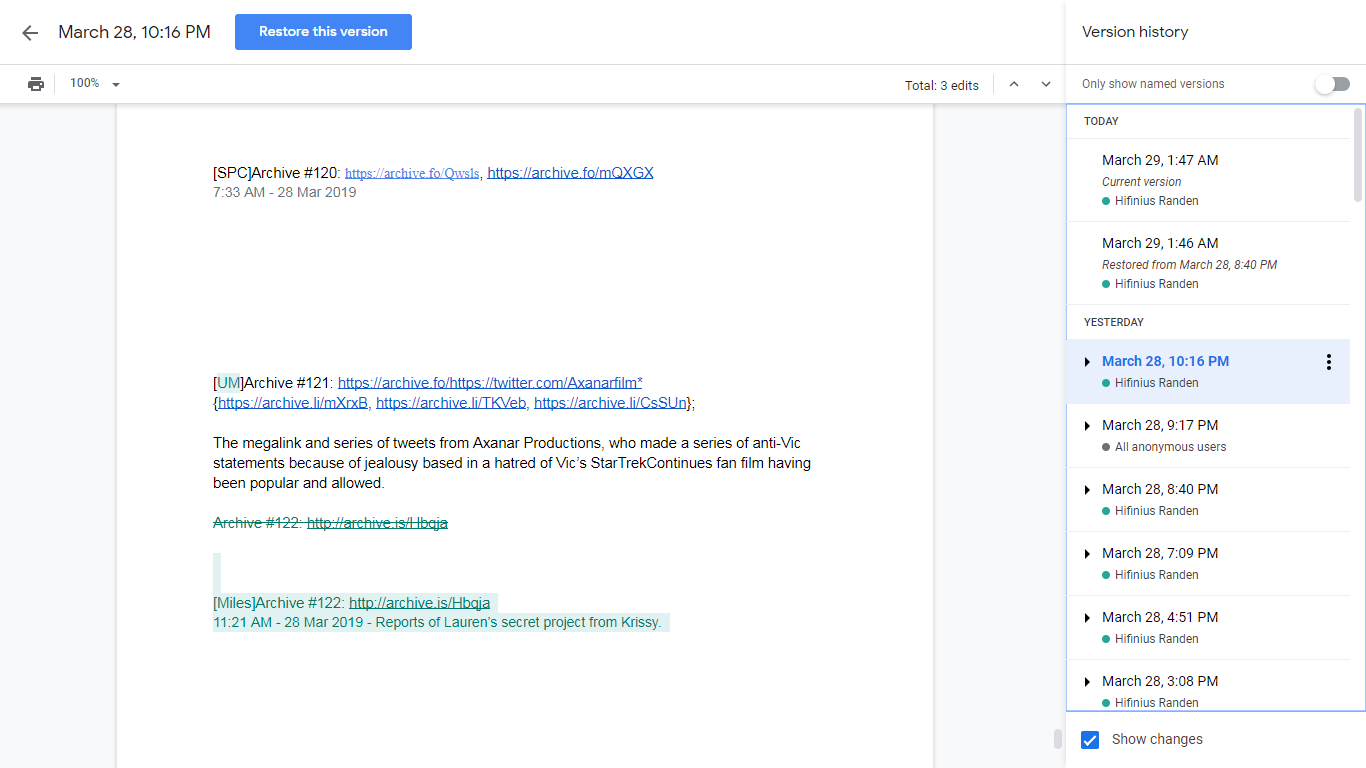Uncheck the Show changes checkbox
Viewport: 1366px width, 768px height.
[1090, 740]
